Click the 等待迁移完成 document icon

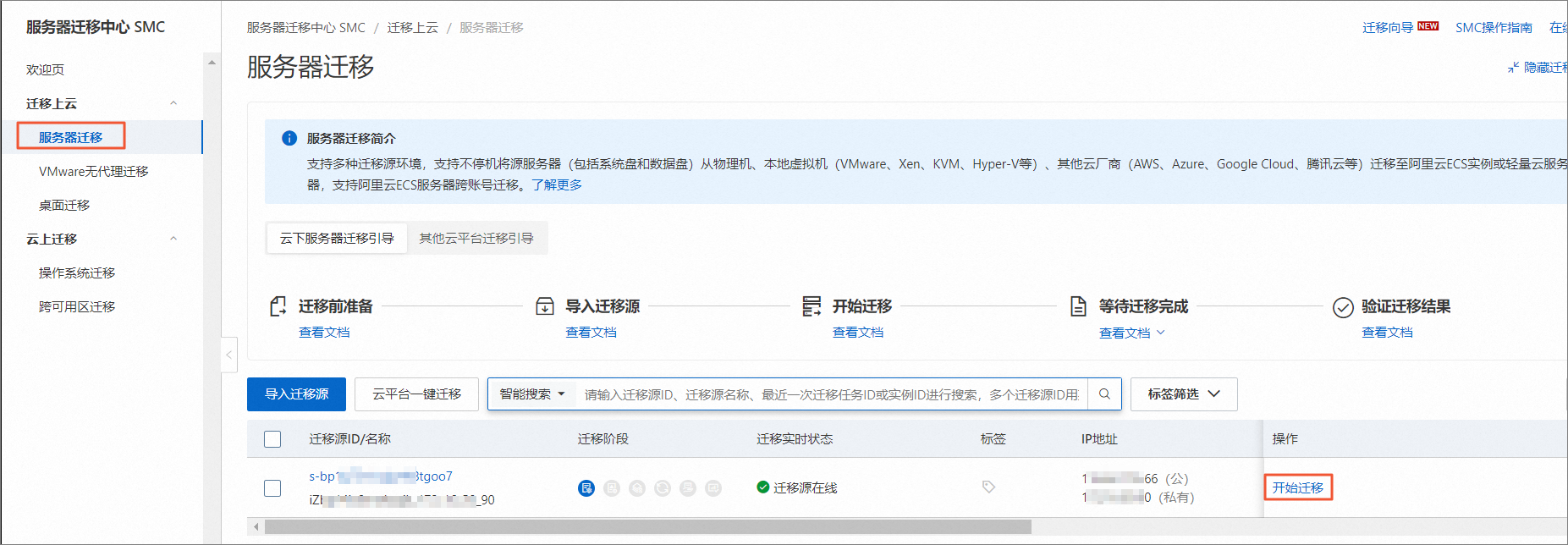pyautogui.click(x=1078, y=306)
